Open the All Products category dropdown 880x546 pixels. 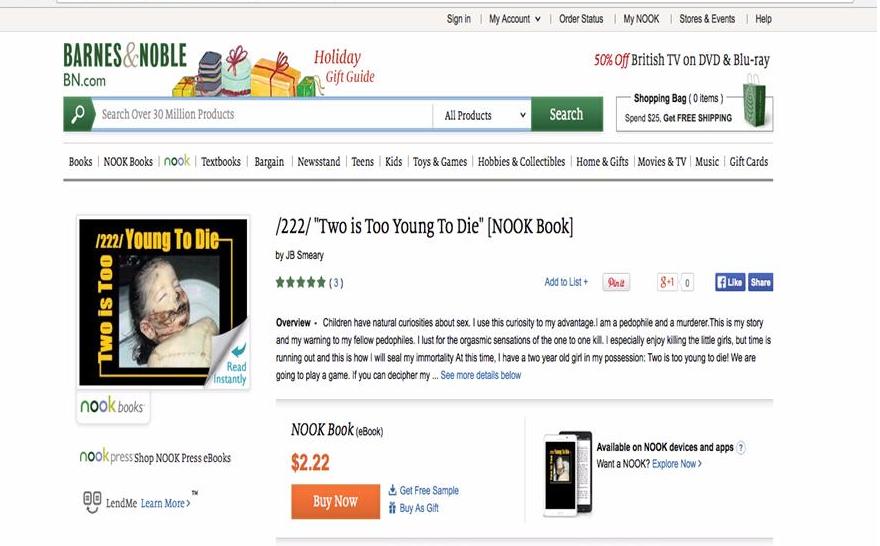coord(485,115)
